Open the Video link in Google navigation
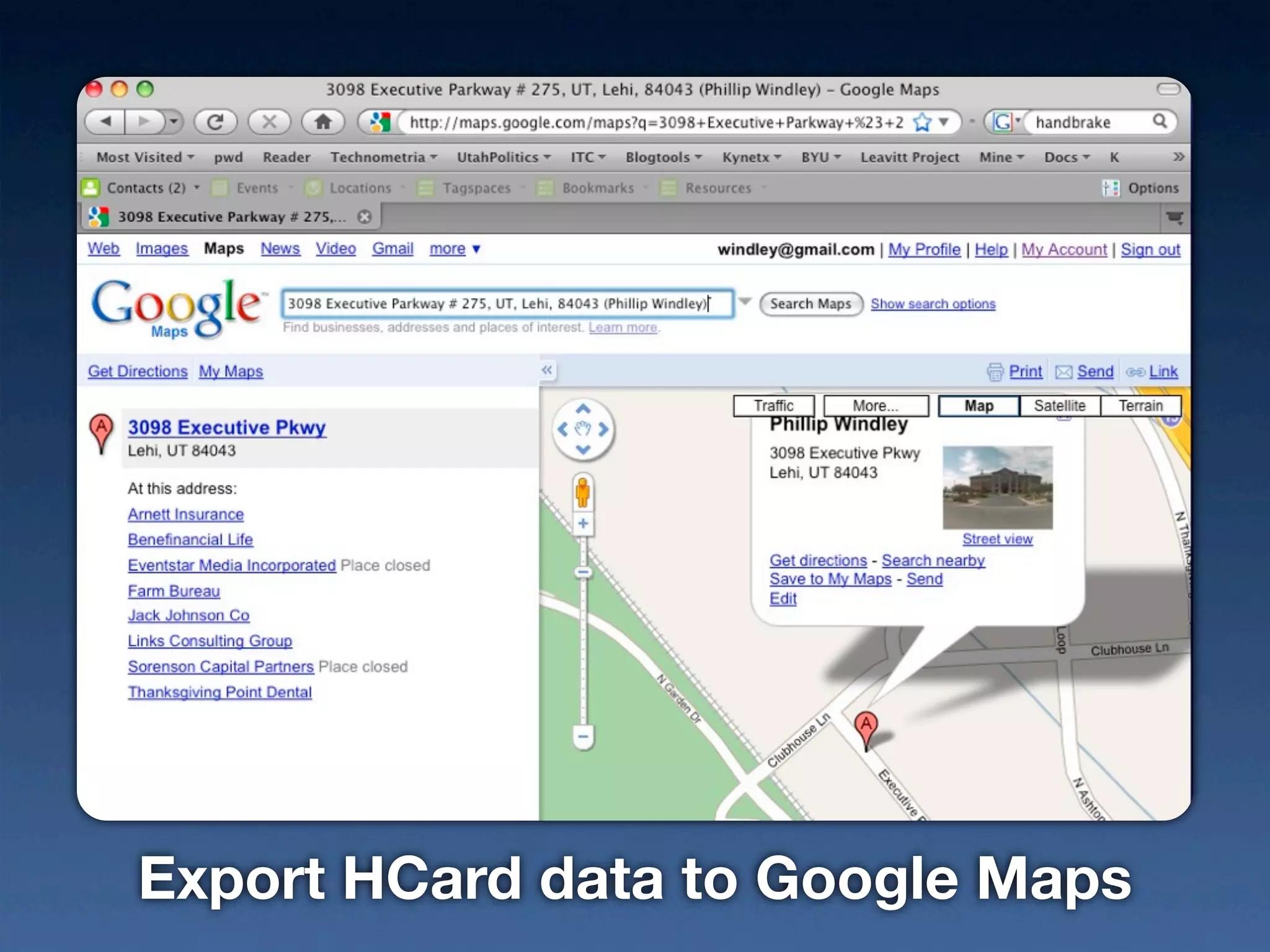This screenshot has height=952, width=1270. tap(335, 249)
